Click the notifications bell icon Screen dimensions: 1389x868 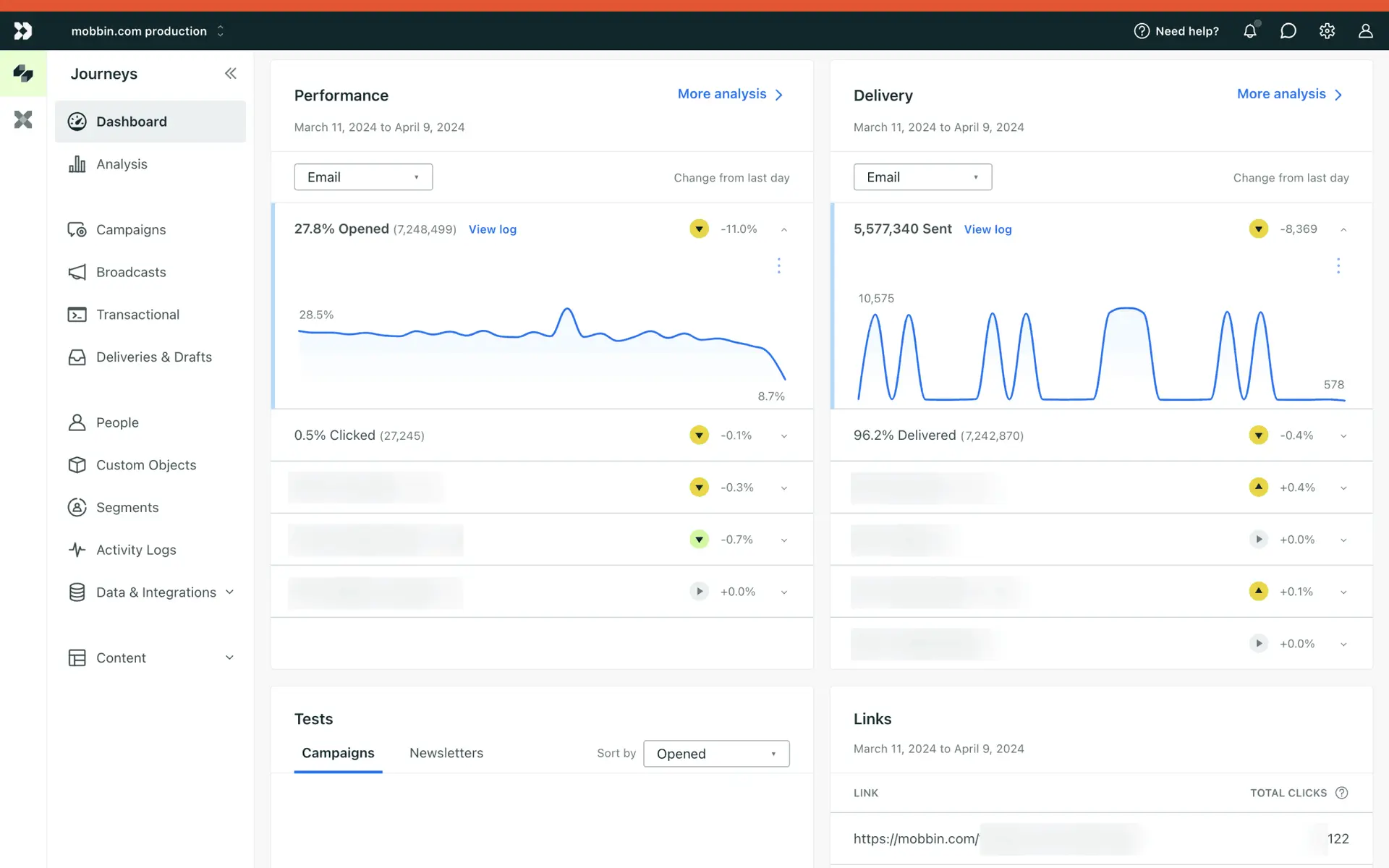tap(1249, 31)
